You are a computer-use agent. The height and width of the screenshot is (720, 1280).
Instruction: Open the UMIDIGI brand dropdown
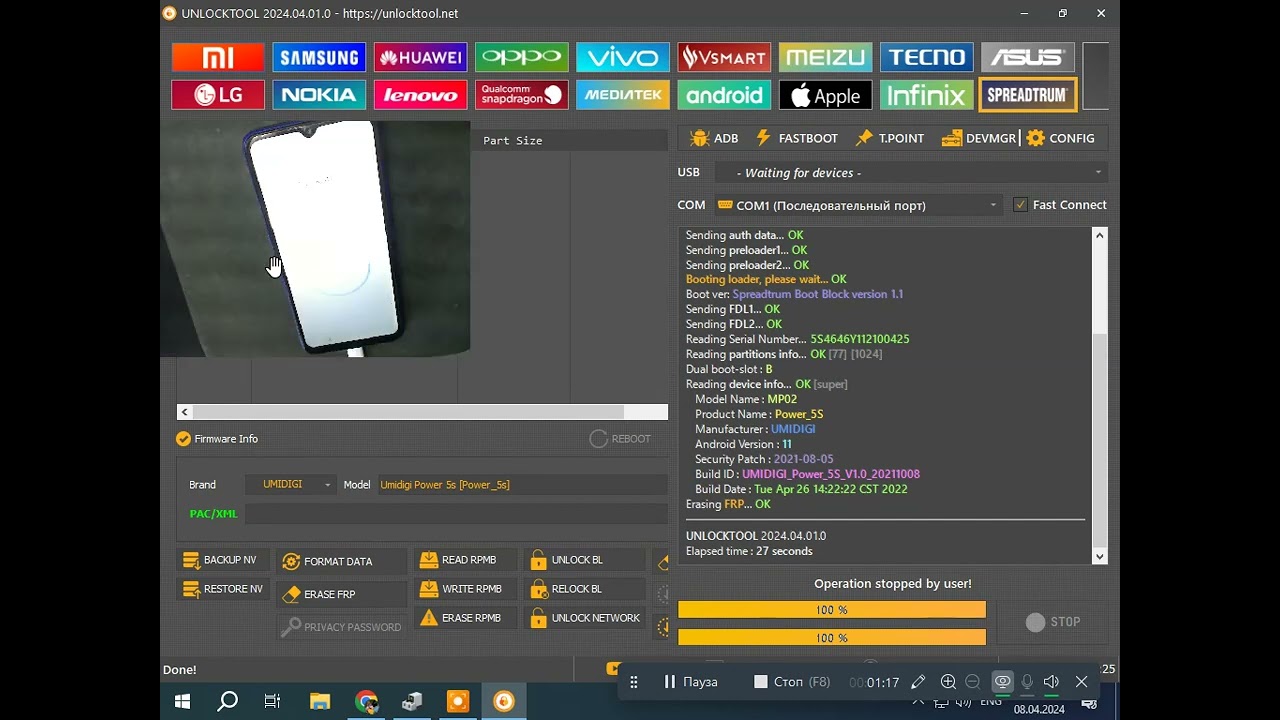click(x=328, y=484)
